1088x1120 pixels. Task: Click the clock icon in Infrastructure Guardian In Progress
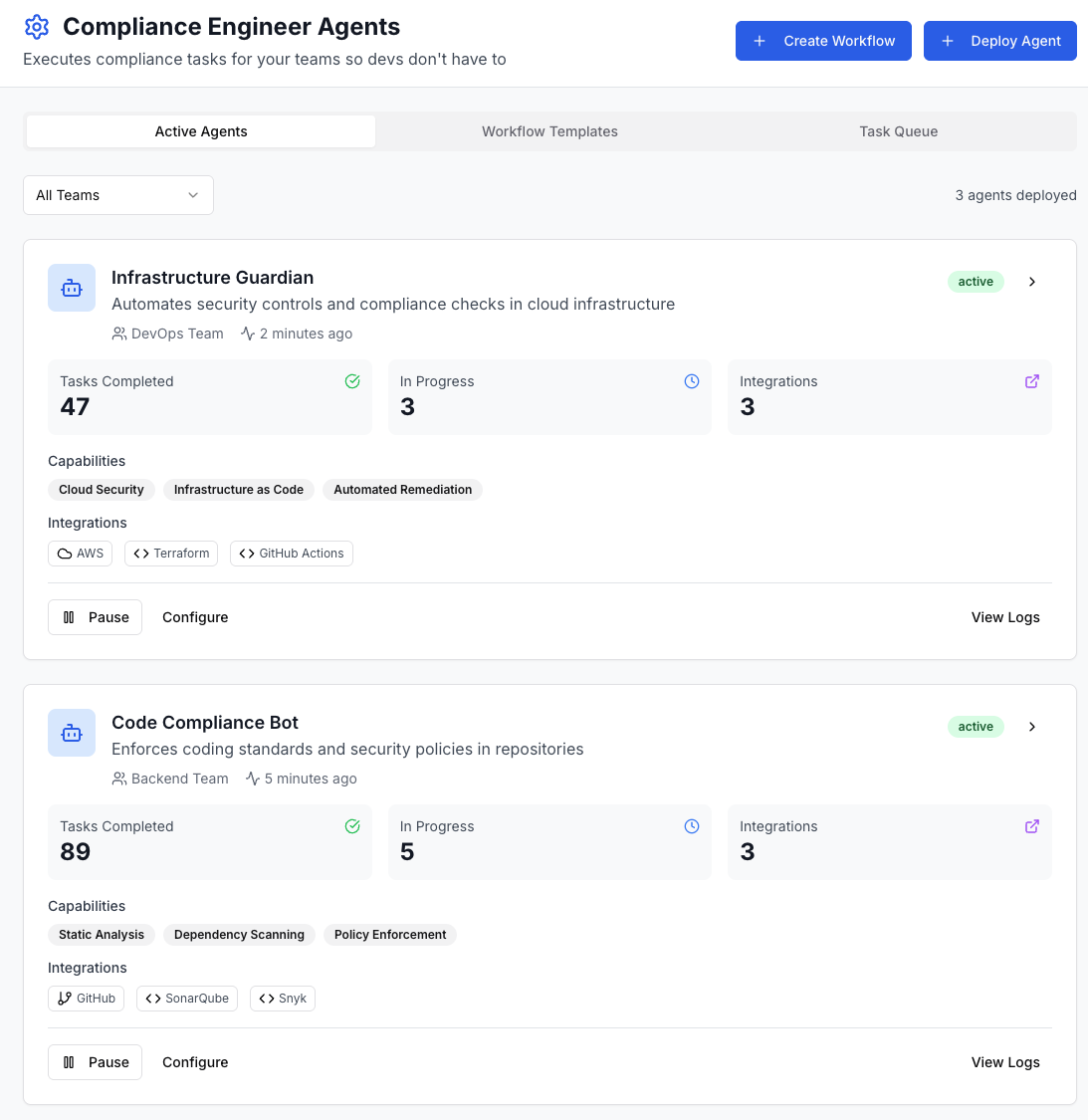click(x=692, y=381)
